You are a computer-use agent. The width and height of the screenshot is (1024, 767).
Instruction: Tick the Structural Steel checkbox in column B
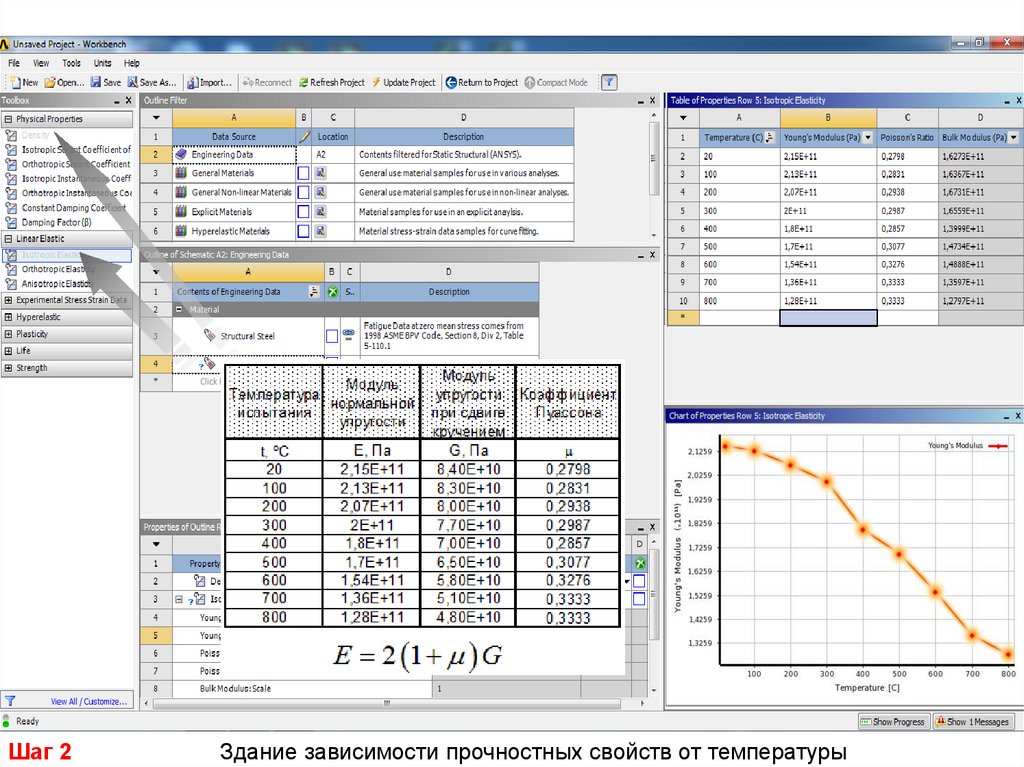[x=331, y=336]
